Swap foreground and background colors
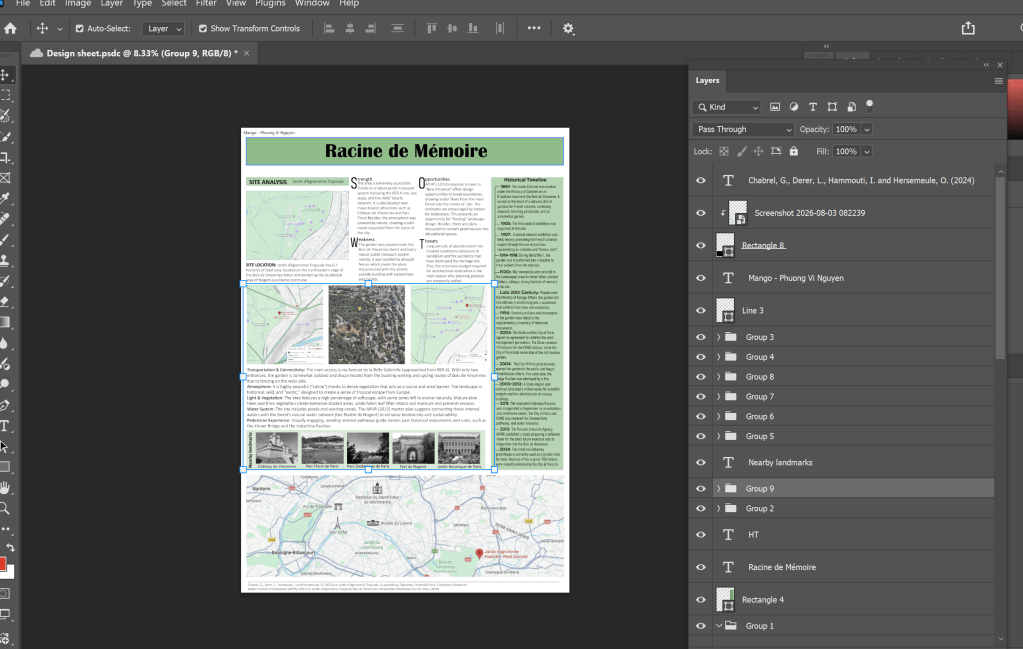Screen dimensions: 1023x649 pyautogui.click(x=10, y=548)
